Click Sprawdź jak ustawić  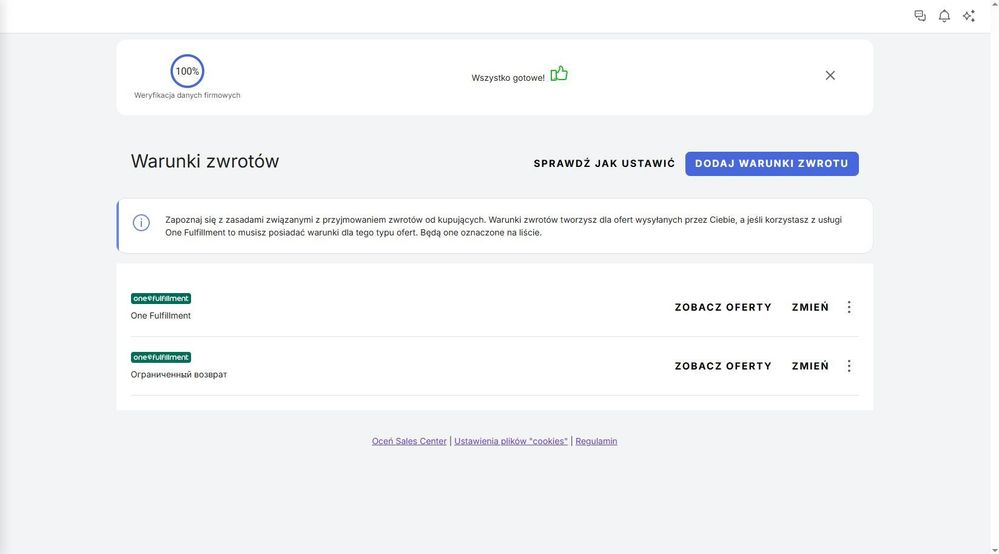tap(604, 164)
